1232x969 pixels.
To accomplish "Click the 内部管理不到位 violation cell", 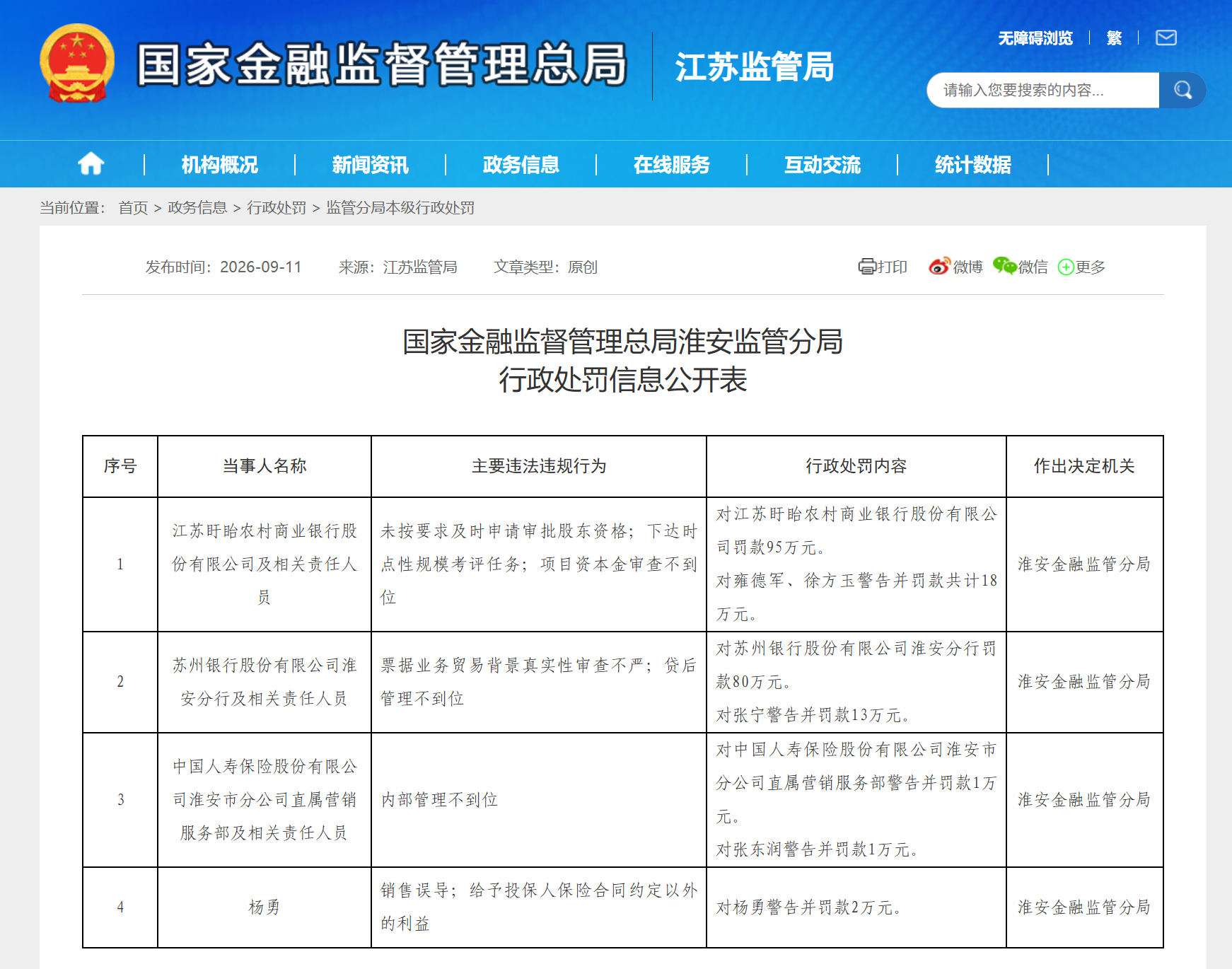I will 539,800.
